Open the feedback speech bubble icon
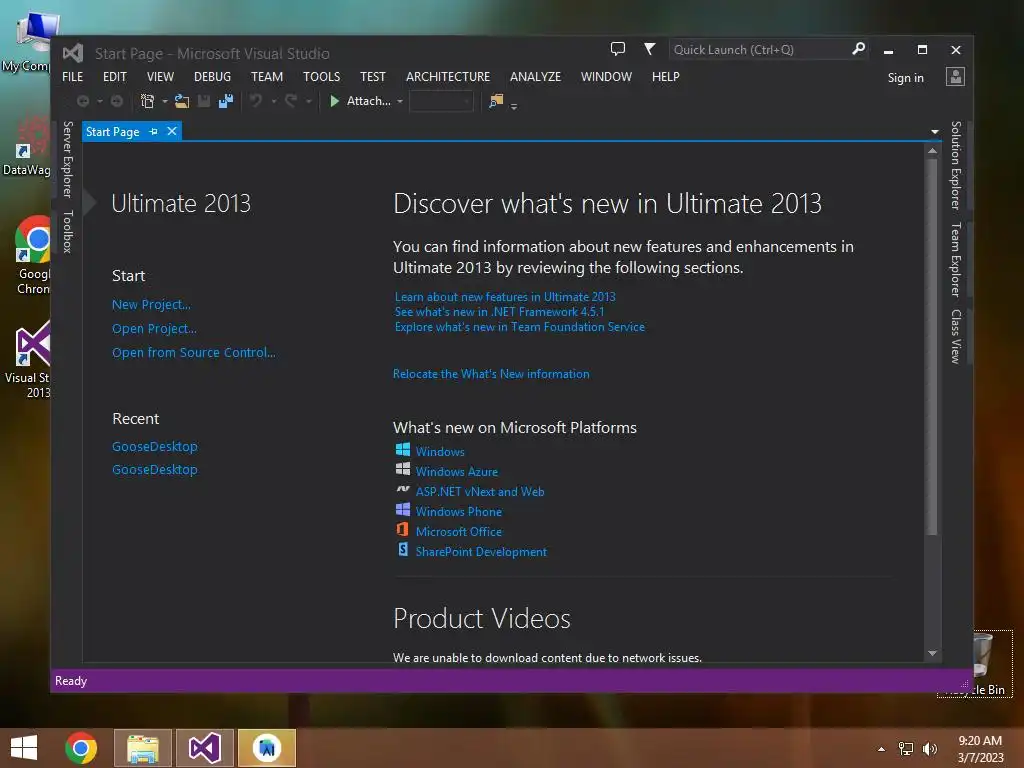The width and height of the screenshot is (1024, 768). (x=617, y=49)
